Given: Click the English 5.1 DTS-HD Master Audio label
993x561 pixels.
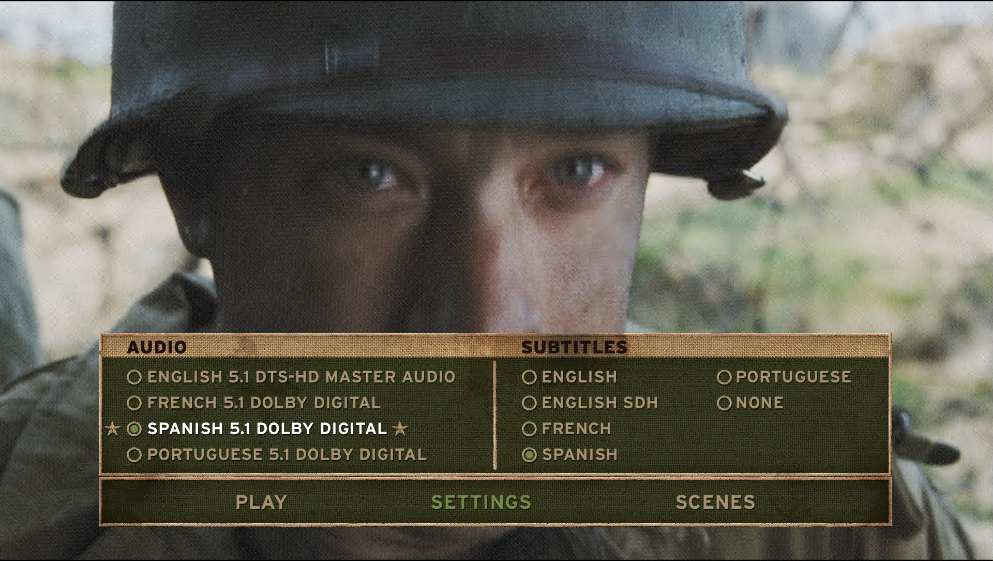Looking at the screenshot, I should 301,377.
